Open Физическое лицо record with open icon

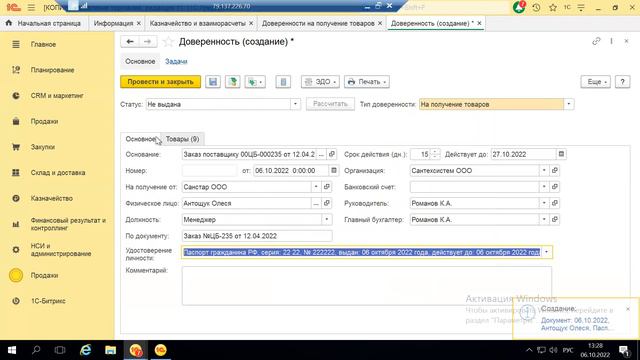tap(327, 203)
